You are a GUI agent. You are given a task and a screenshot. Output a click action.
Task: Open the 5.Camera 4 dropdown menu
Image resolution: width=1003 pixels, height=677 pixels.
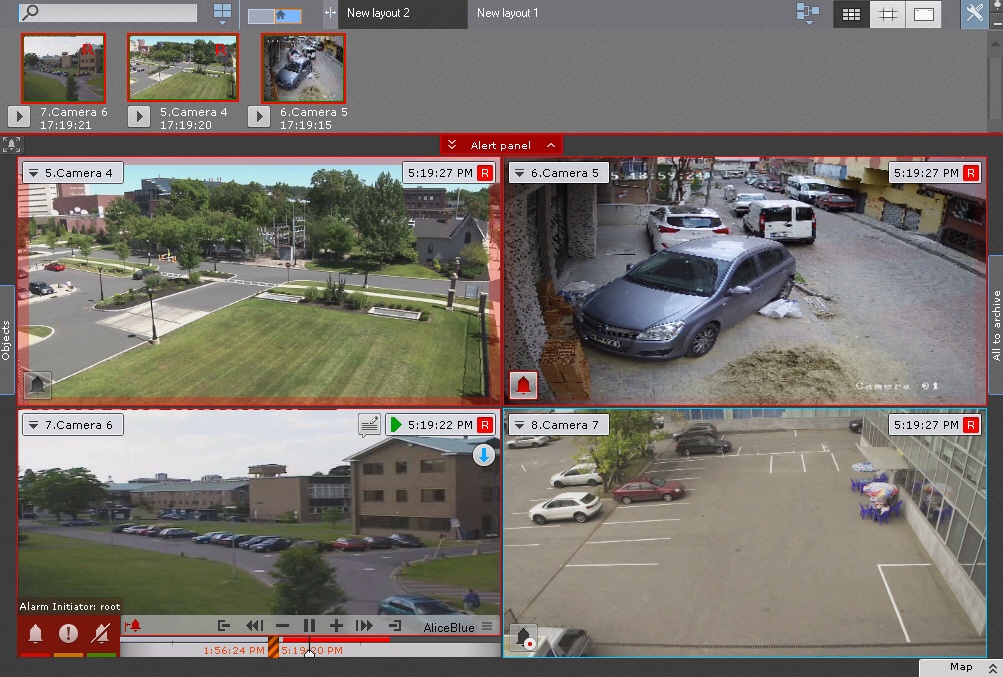point(33,173)
